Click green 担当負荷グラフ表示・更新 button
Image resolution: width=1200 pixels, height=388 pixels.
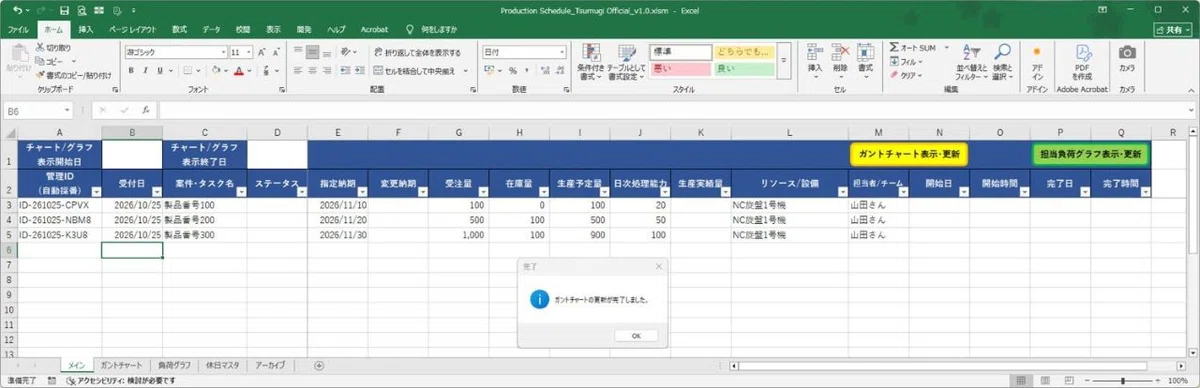(1090, 155)
